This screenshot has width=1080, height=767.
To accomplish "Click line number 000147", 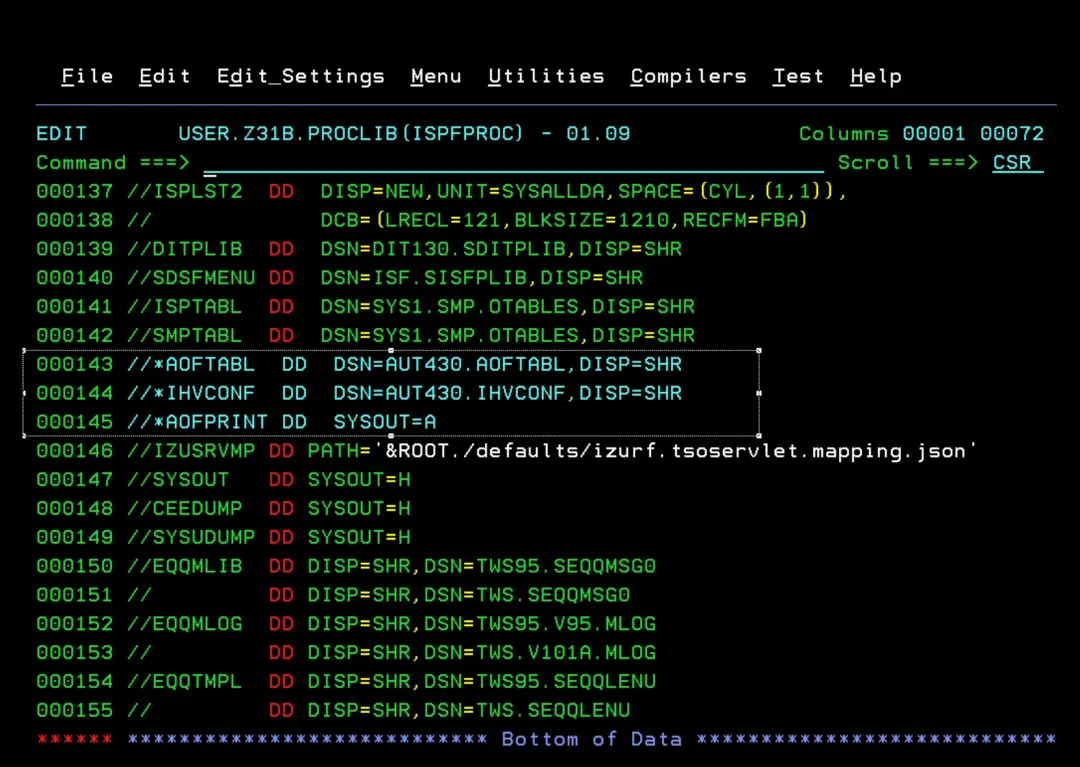I will click(74, 480).
